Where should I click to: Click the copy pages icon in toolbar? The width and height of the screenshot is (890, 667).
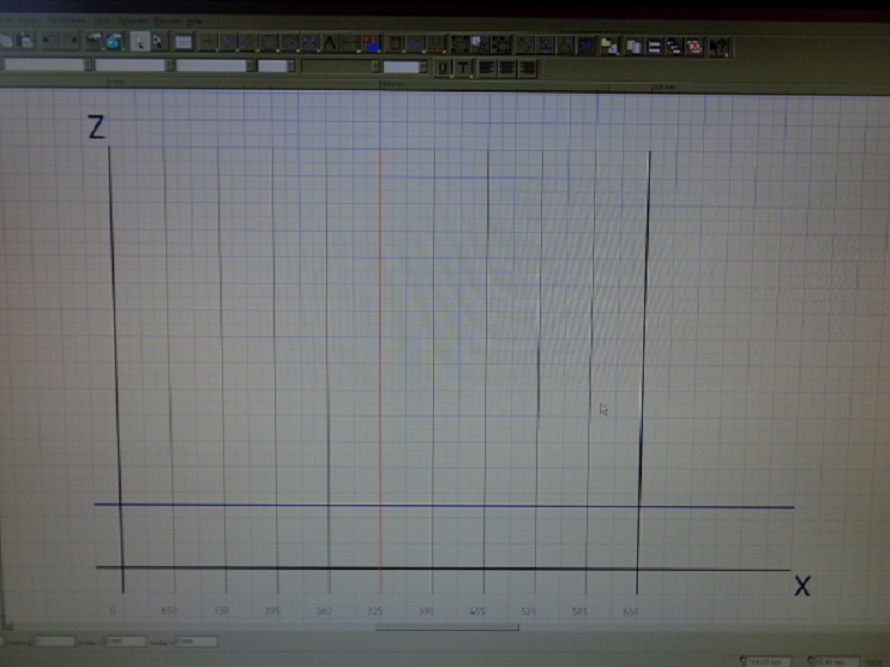[633, 46]
